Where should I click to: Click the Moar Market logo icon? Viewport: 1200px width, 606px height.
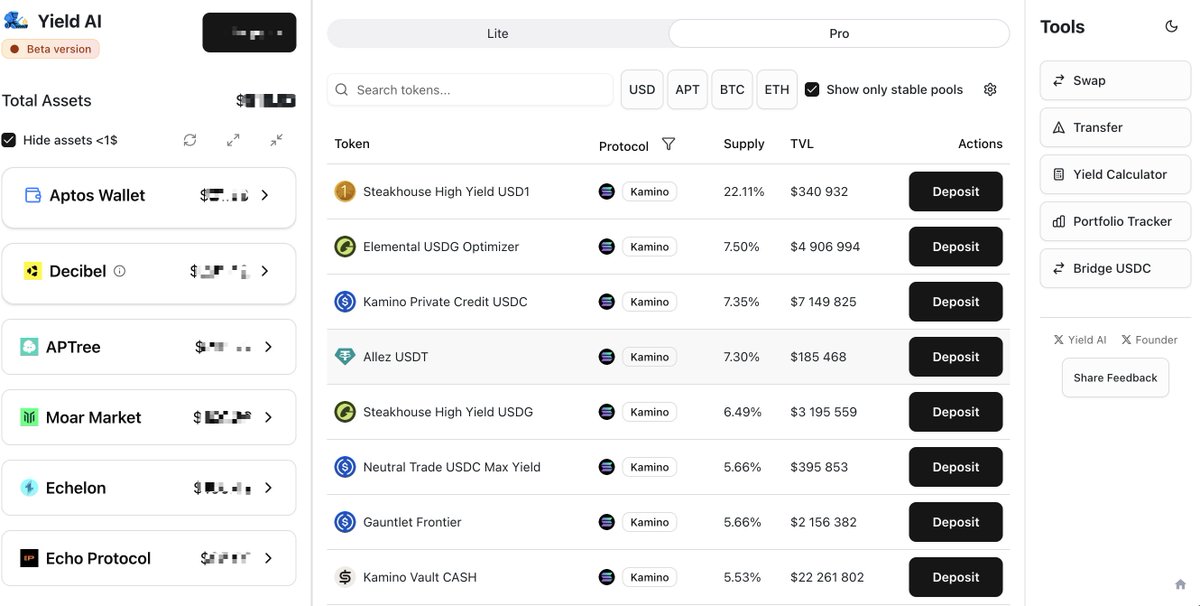pos(29,417)
